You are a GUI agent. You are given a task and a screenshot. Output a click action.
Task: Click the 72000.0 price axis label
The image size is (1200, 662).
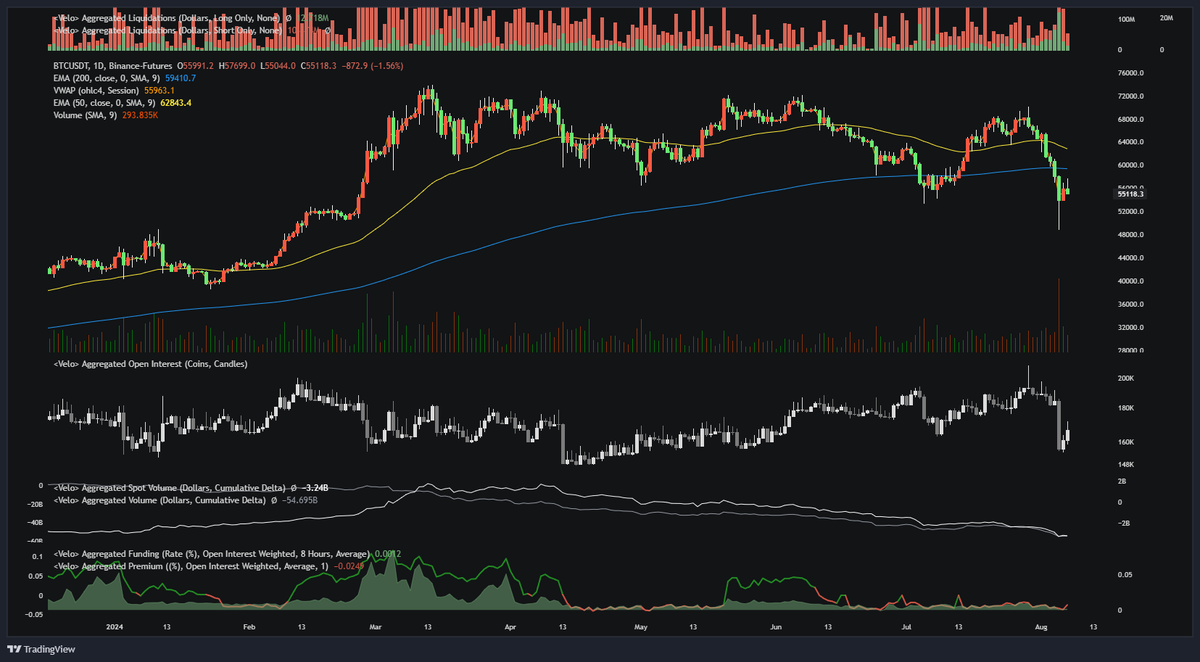click(x=1131, y=96)
